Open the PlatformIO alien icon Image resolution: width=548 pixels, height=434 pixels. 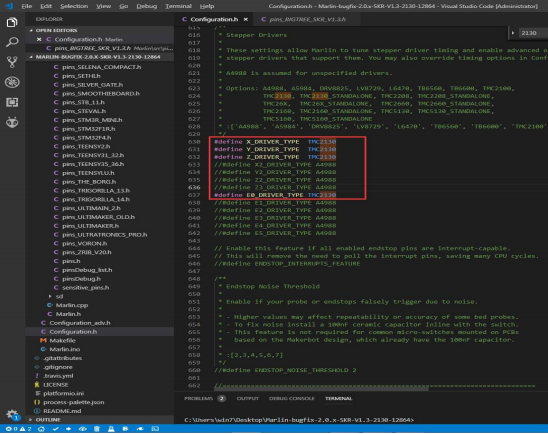12,122
